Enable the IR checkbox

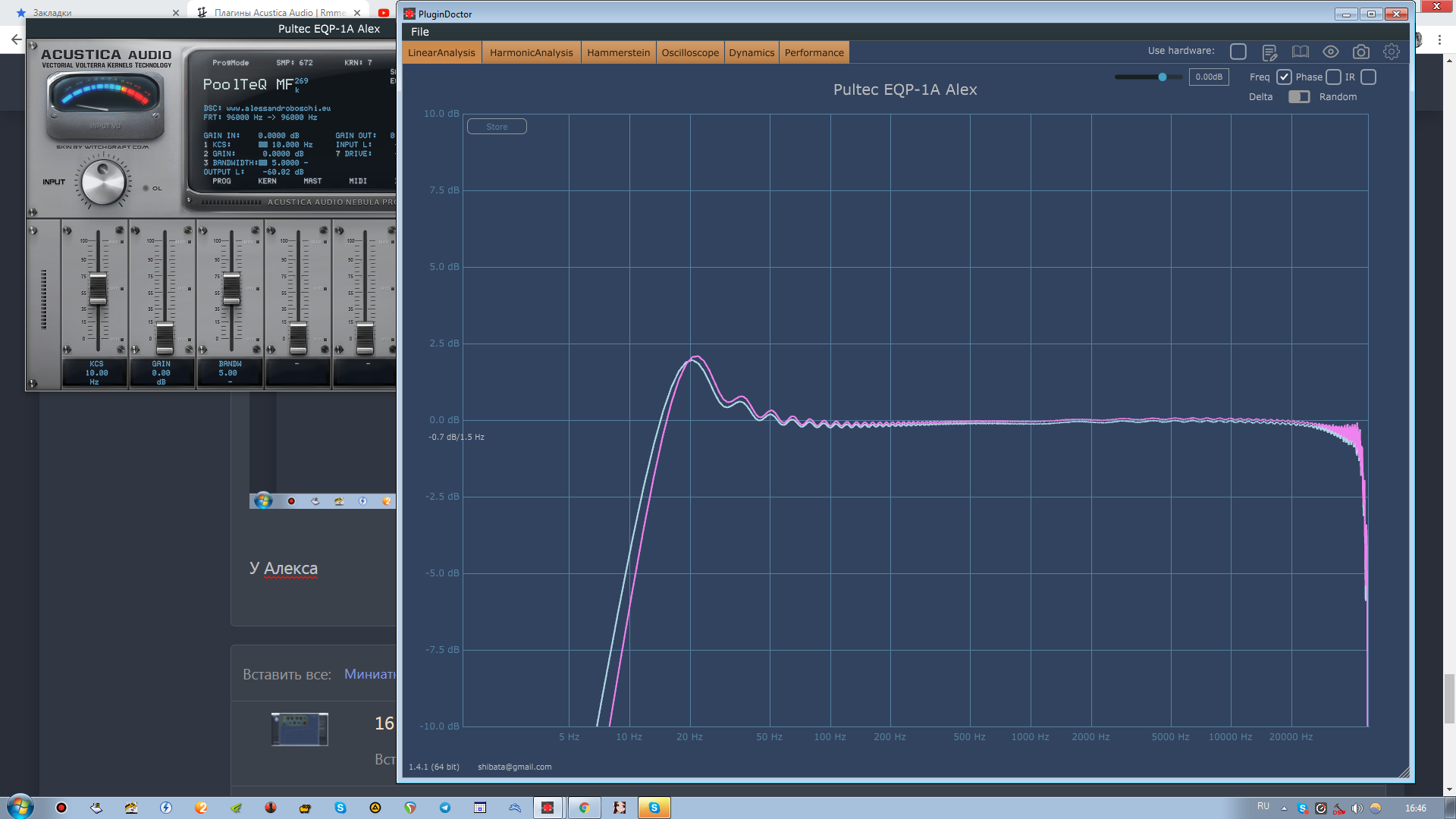pos(1368,77)
